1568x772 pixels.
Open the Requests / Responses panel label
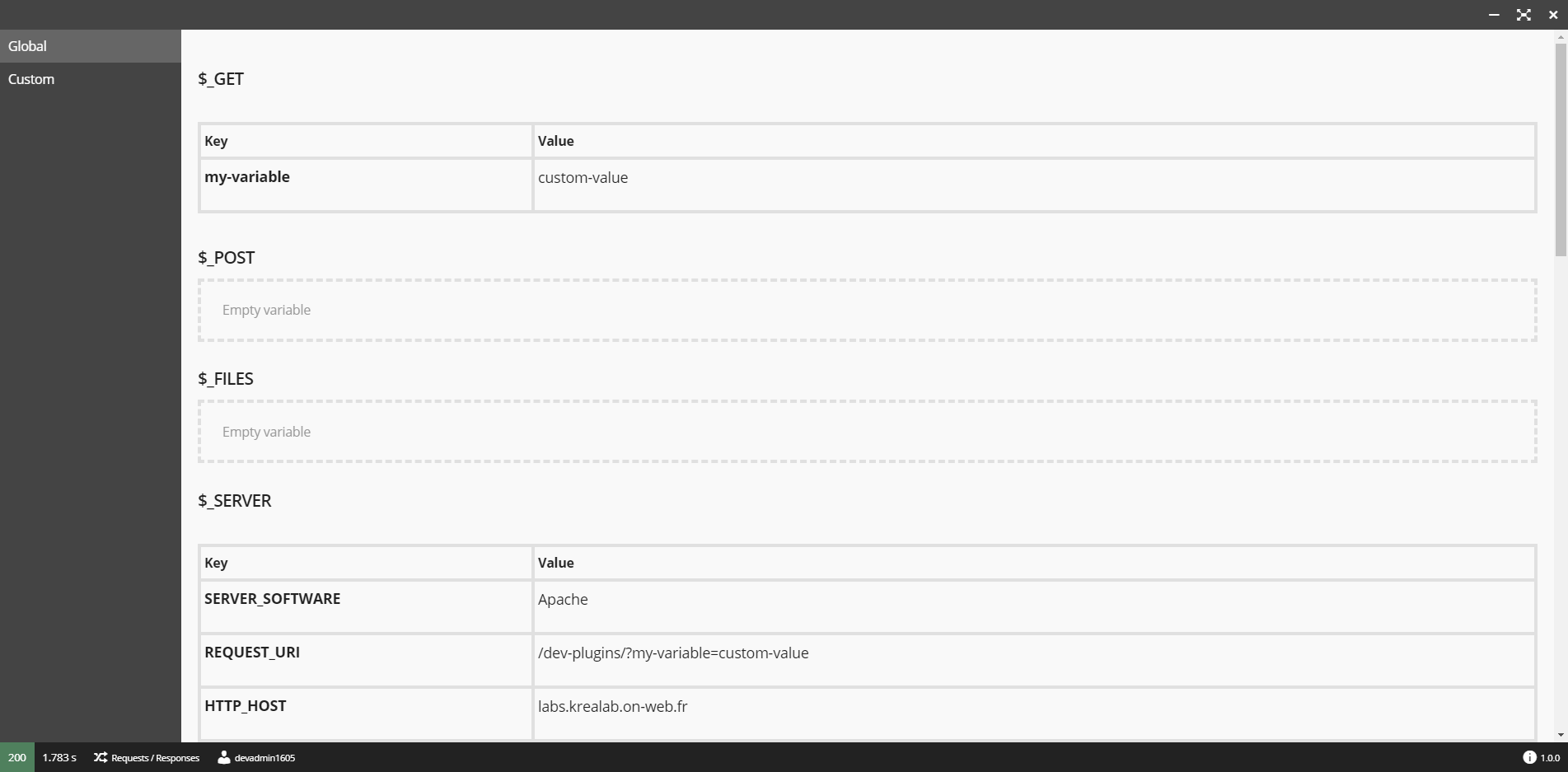(x=155, y=758)
